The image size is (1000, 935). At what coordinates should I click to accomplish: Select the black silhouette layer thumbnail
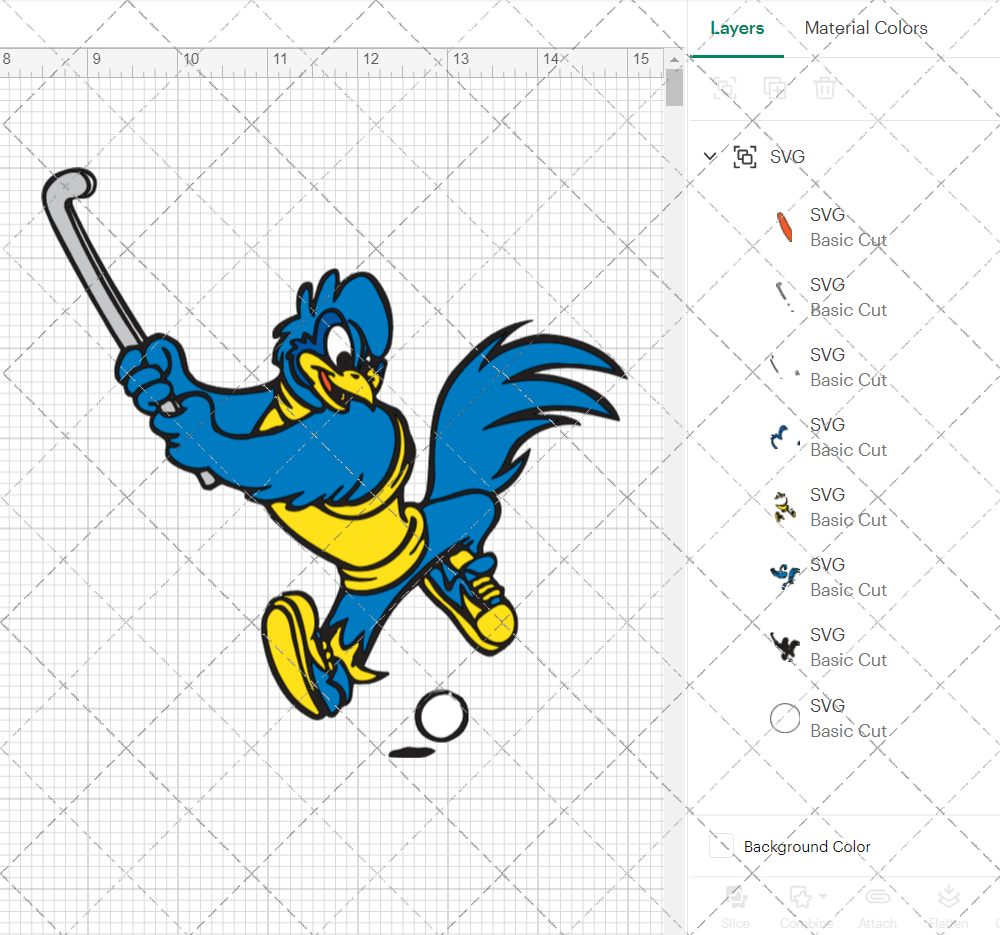[x=784, y=647]
